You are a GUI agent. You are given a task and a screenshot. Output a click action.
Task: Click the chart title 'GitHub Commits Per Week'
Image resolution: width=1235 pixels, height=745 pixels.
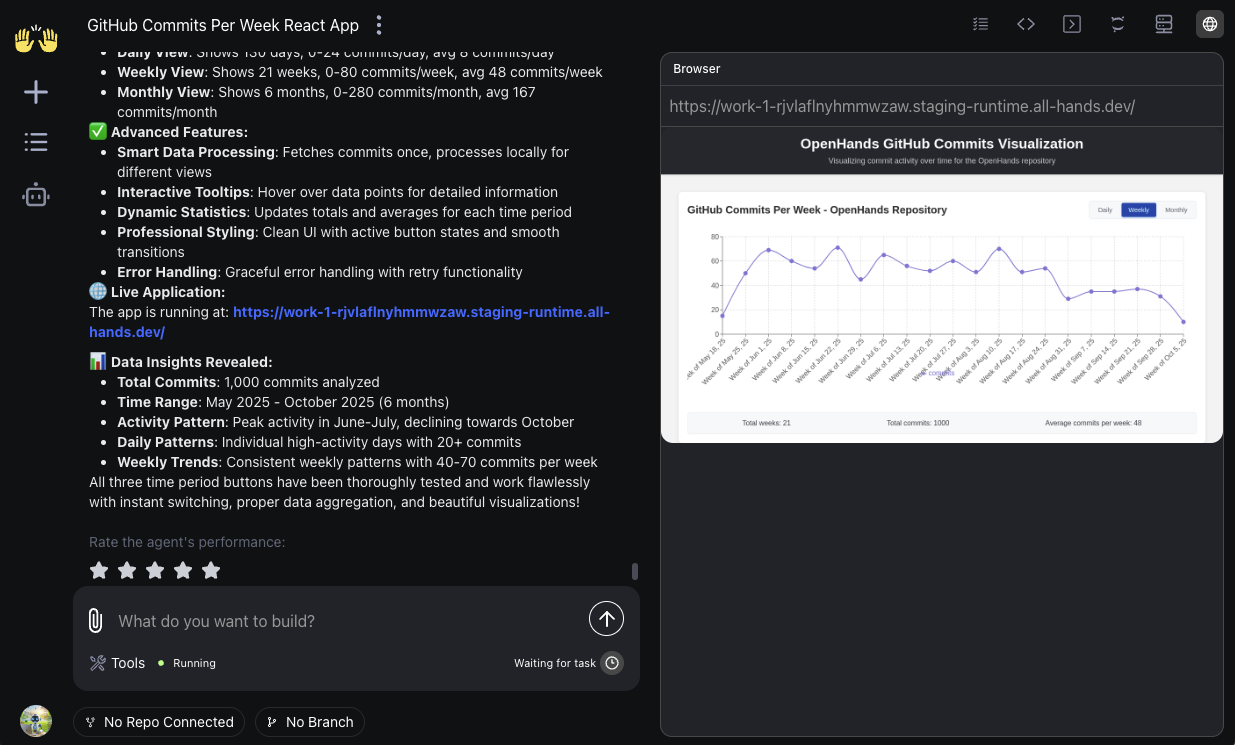816,210
